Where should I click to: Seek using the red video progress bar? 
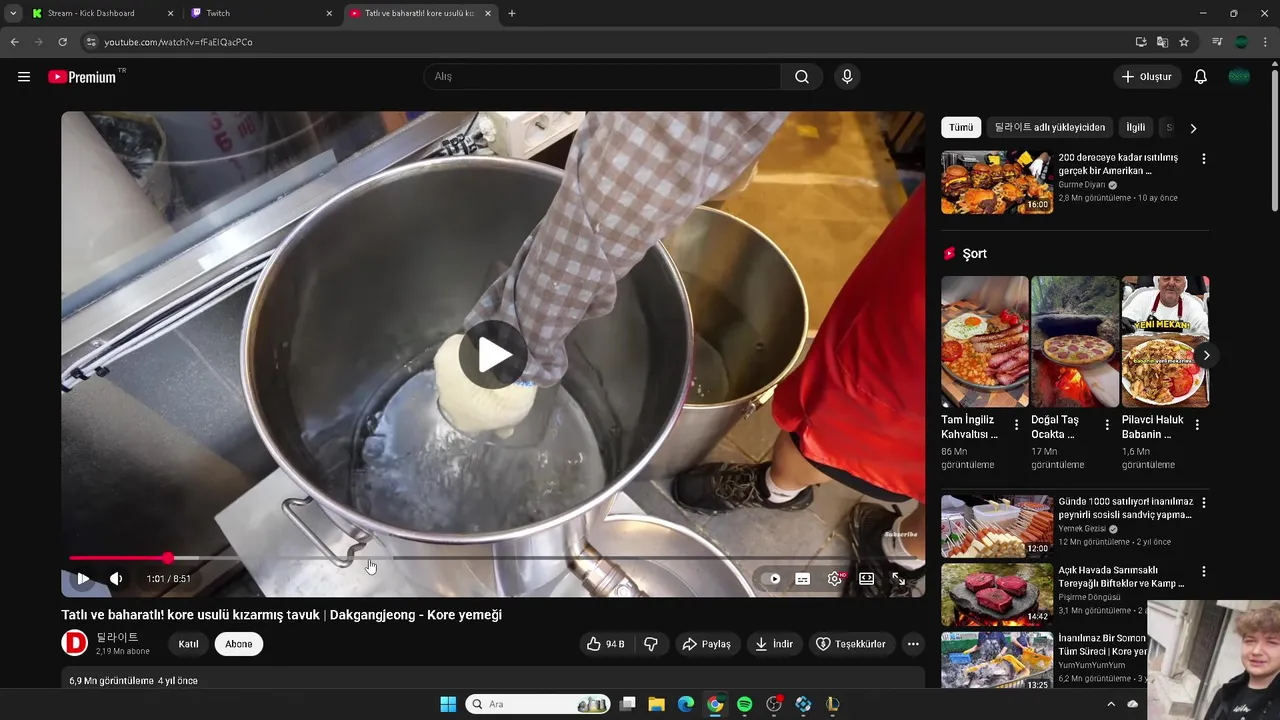pos(493,558)
